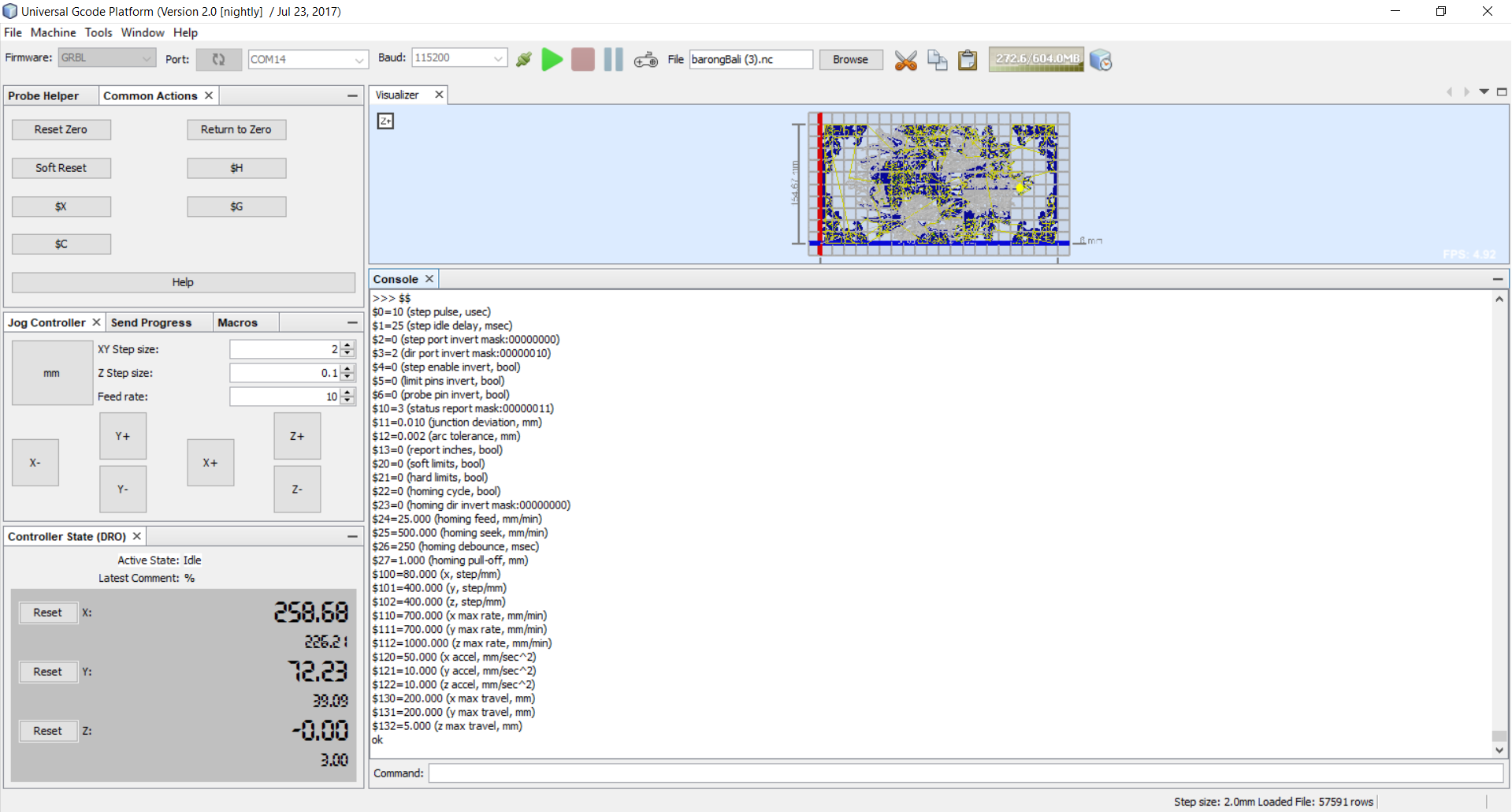Close the Visualizer tab
This screenshot has height=812, width=1512.
pyautogui.click(x=439, y=95)
